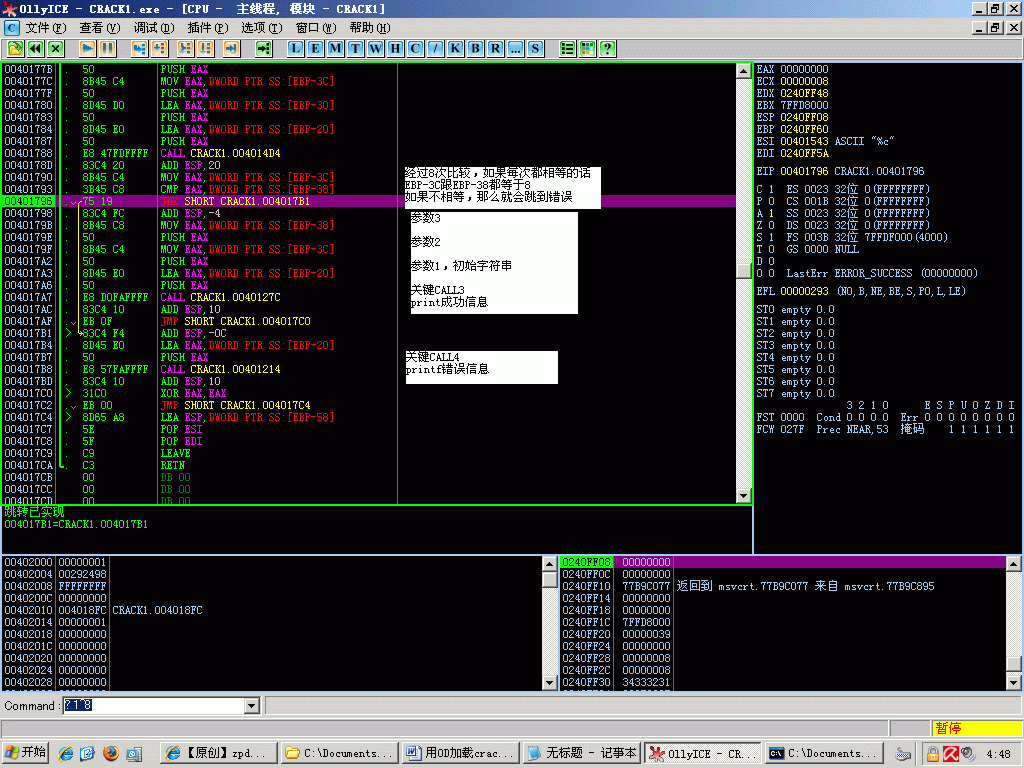Open Source window with S button
Screen dimensions: 1024x768
536,48
